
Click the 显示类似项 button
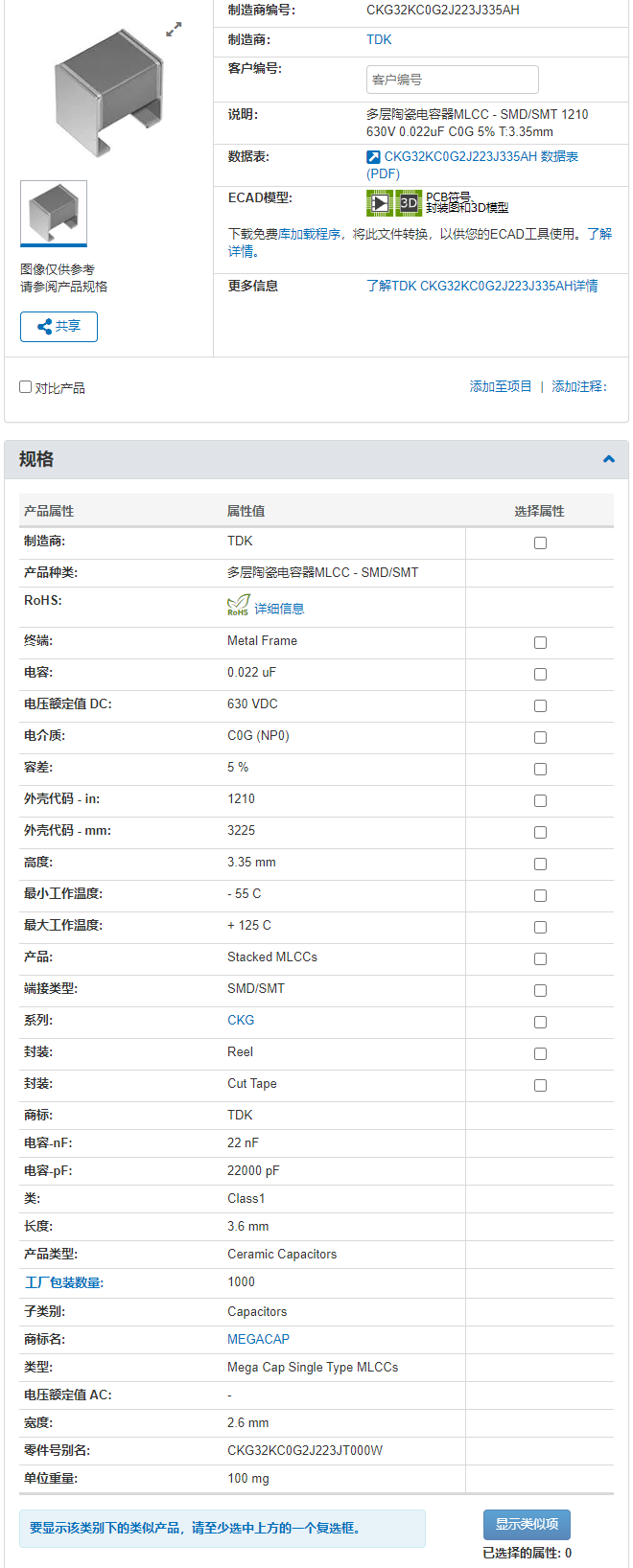tap(527, 1524)
